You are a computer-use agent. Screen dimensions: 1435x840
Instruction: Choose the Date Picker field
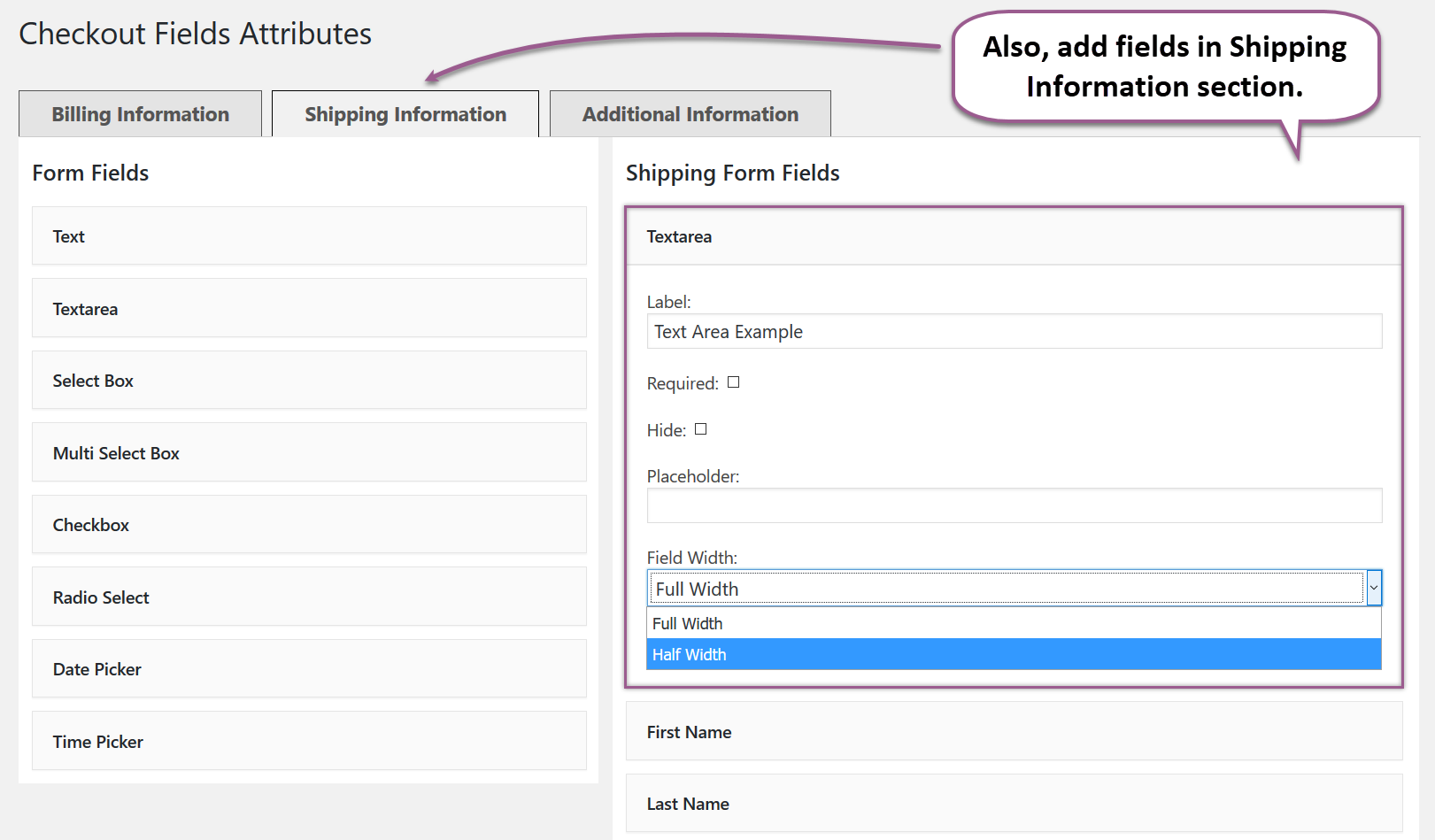pos(309,669)
